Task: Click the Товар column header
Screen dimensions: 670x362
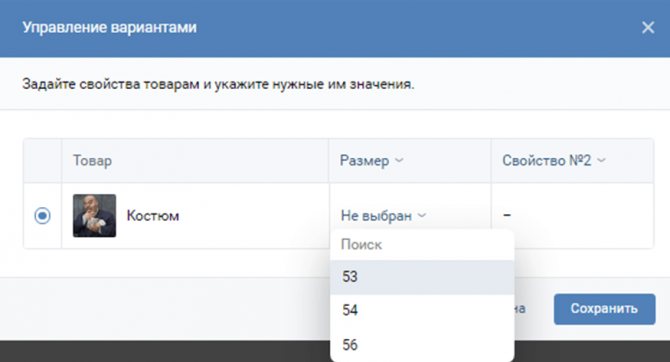Action: point(92,161)
